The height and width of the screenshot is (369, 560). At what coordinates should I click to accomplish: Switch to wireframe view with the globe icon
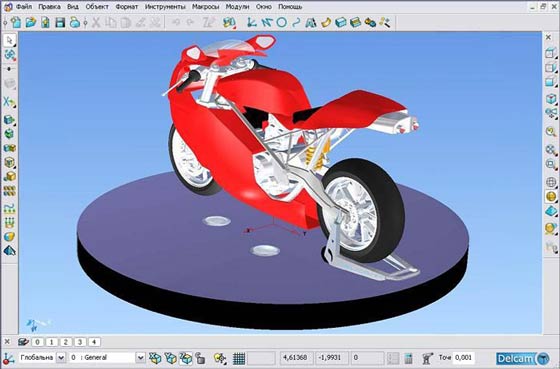551,182
